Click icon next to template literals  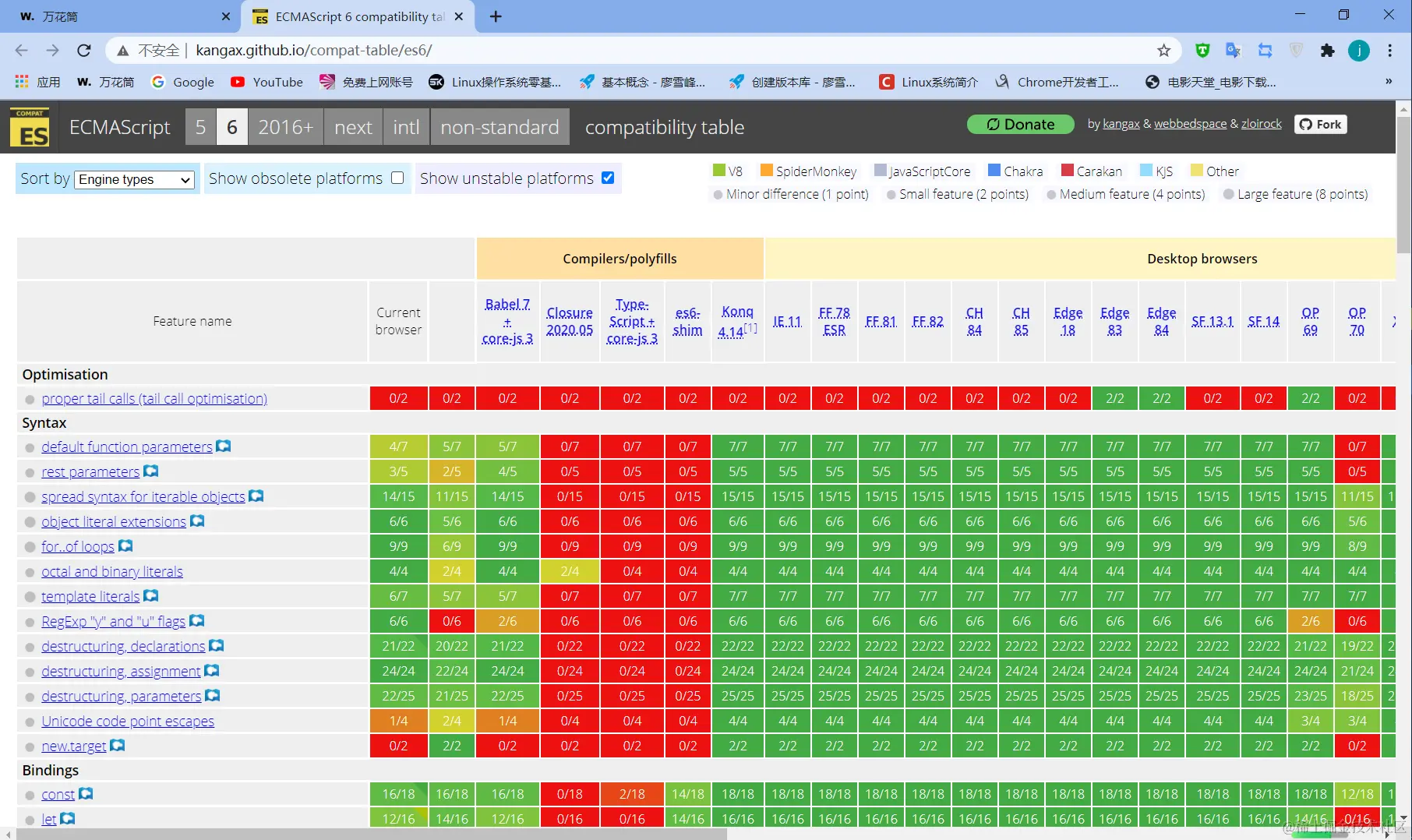151,595
